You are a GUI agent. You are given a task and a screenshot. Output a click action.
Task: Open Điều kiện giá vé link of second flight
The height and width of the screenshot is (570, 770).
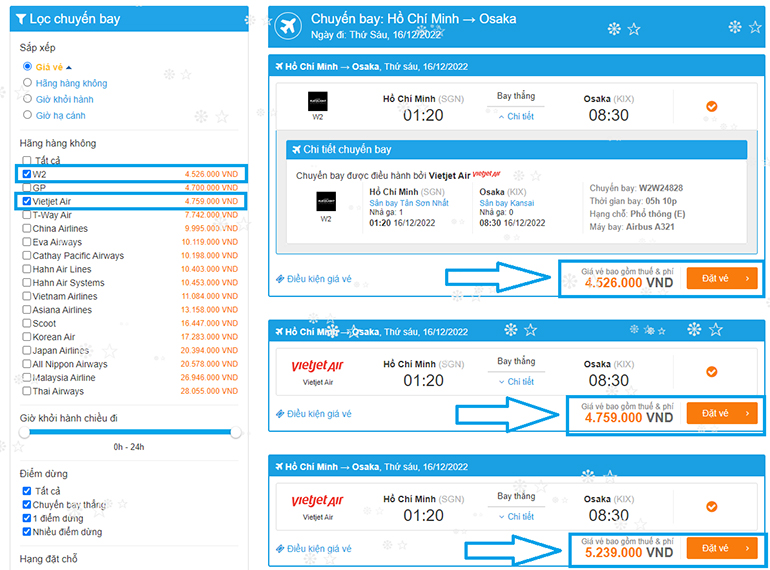pos(313,413)
